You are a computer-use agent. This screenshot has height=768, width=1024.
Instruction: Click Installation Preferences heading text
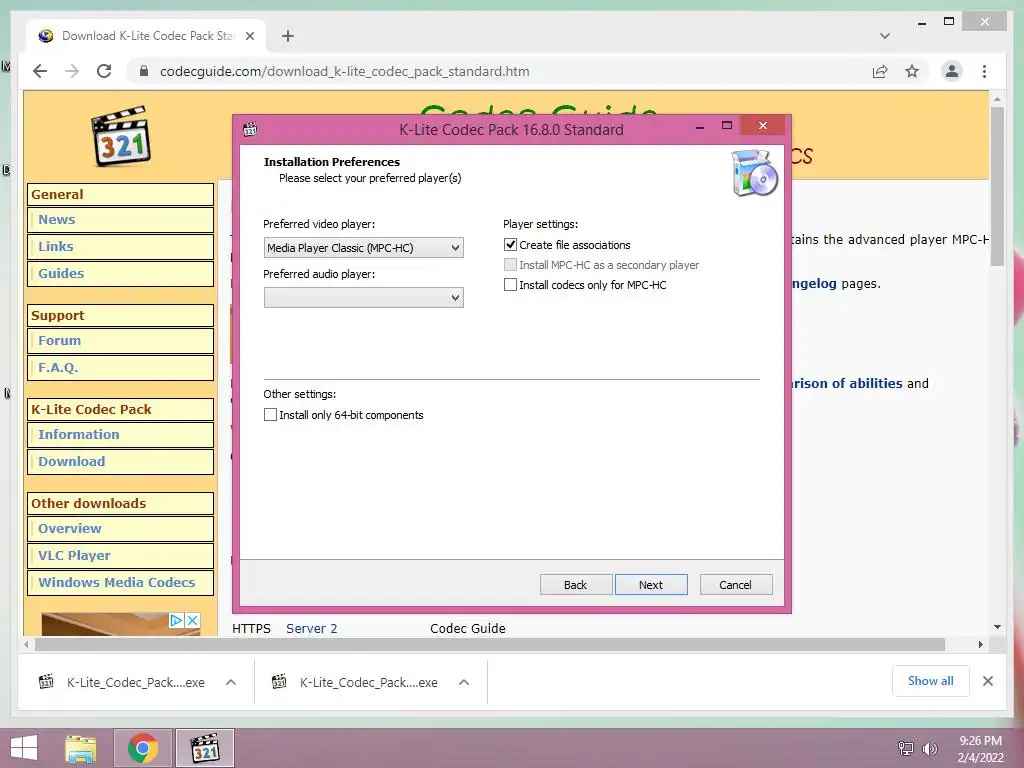pos(332,162)
